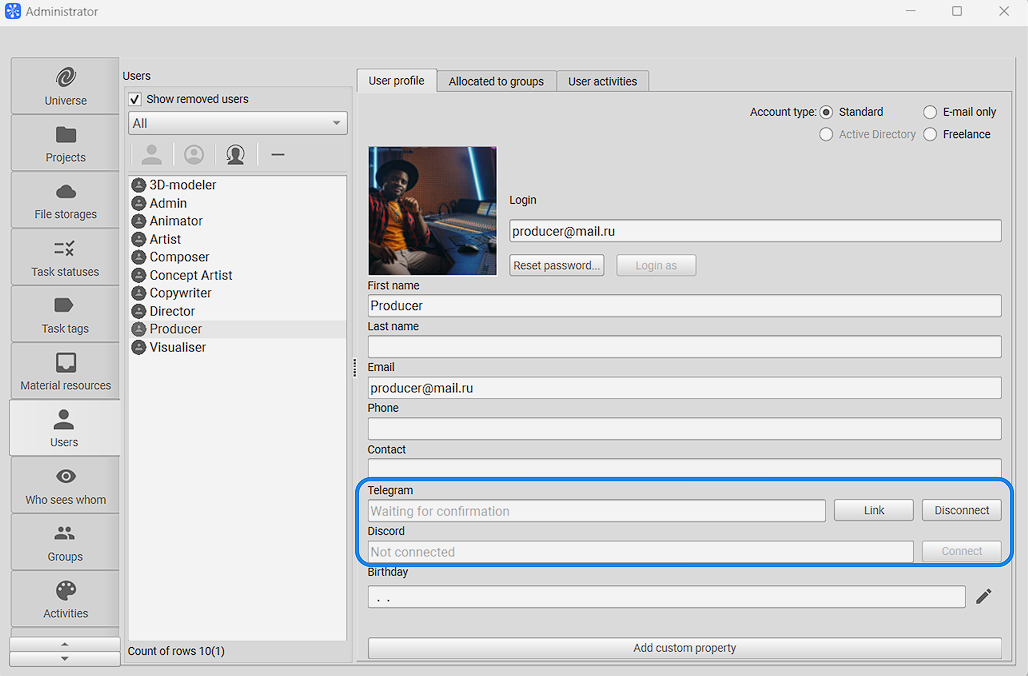Click the Email input field
This screenshot has height=676, width=1028.
coord(684,388)
